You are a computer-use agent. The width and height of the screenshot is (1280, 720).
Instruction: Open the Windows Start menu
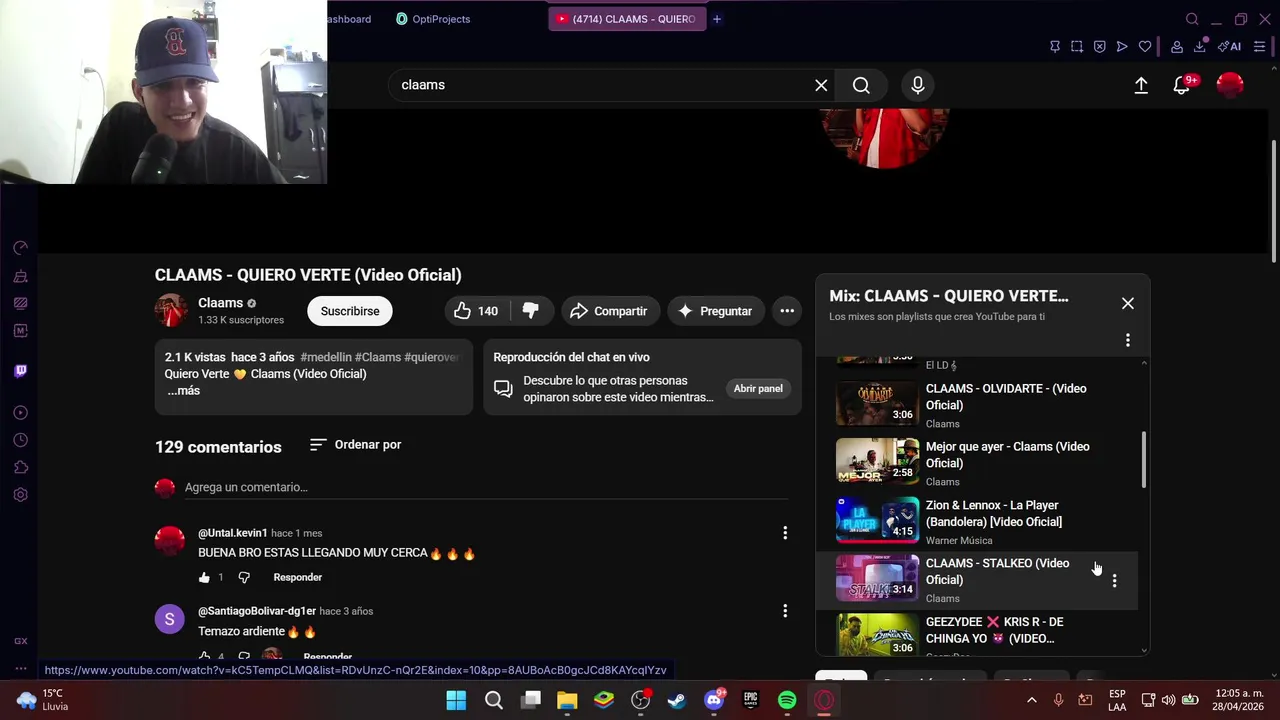coord(456,700)
